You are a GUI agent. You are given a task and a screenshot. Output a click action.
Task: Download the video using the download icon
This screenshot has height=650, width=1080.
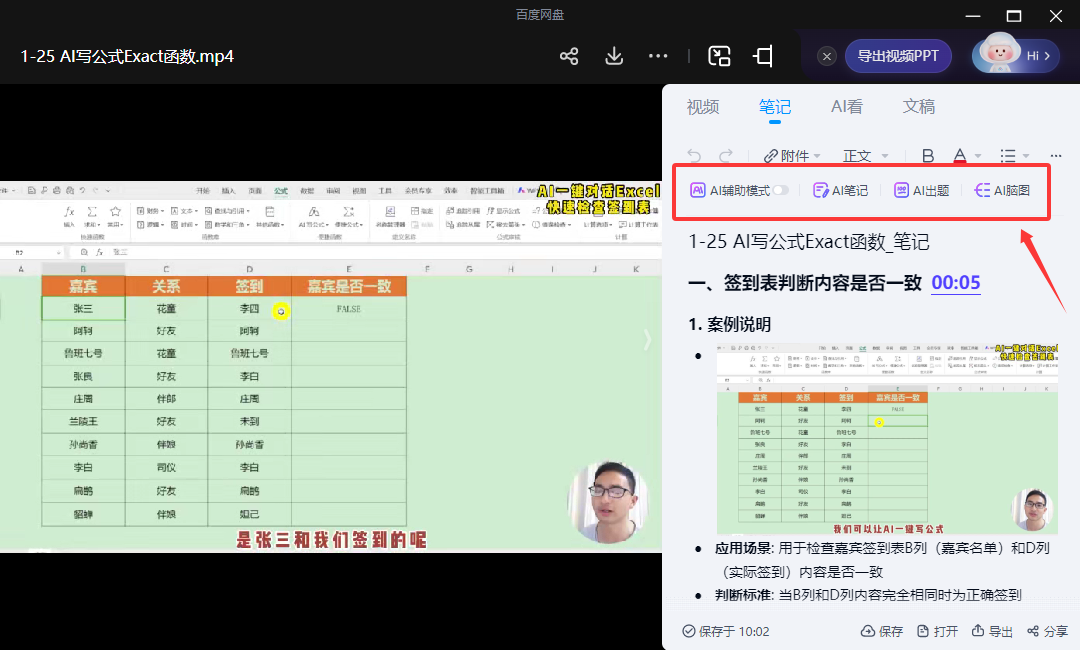click(x=613, y=57)
